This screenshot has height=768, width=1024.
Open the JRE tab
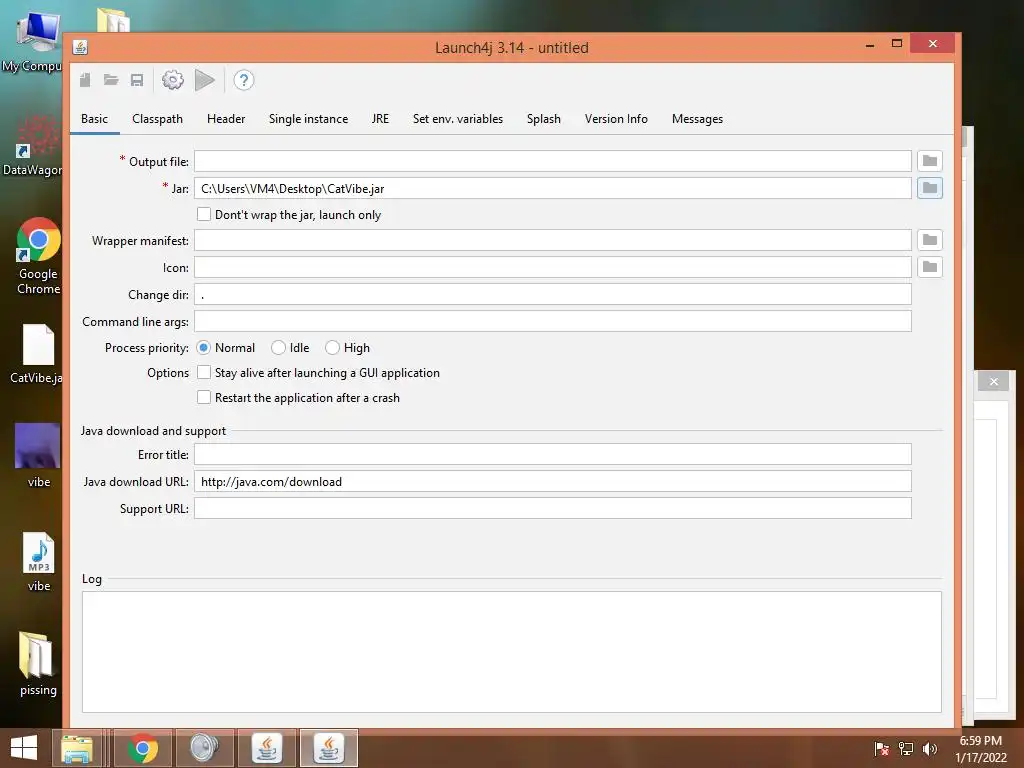[380, 119]
